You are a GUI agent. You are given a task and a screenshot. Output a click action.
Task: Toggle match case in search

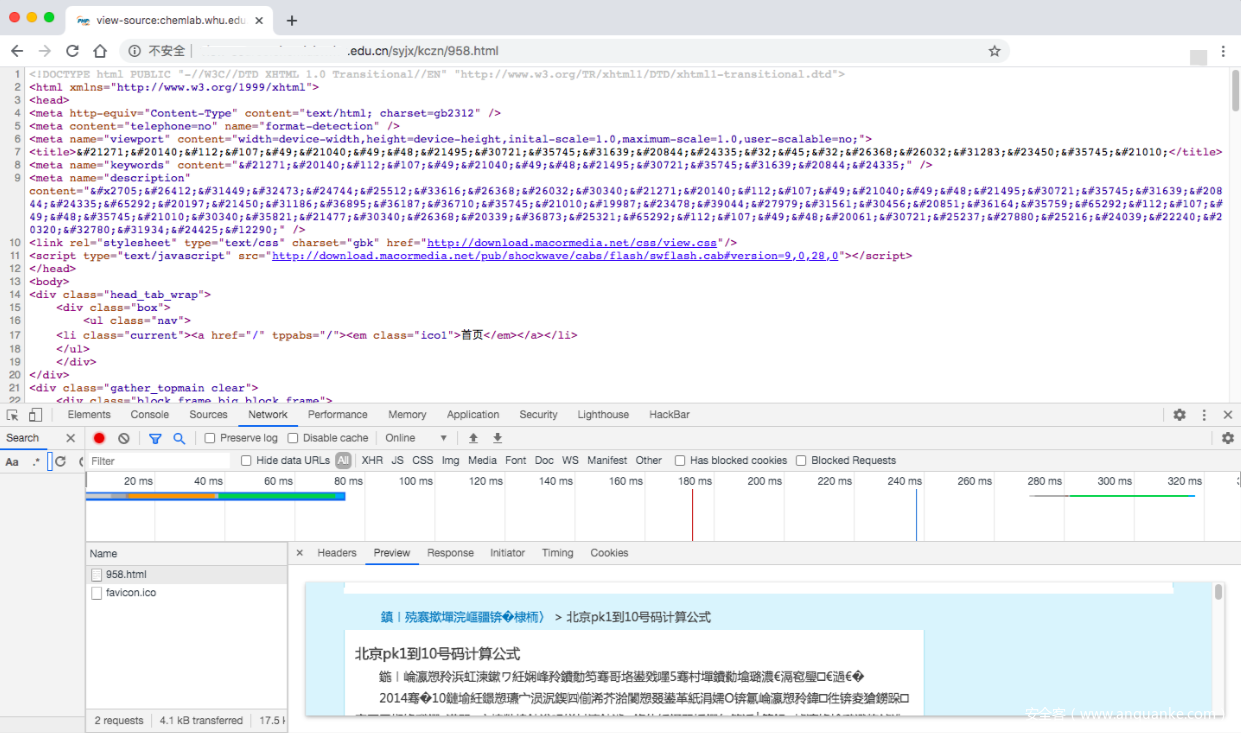(12, 462)
